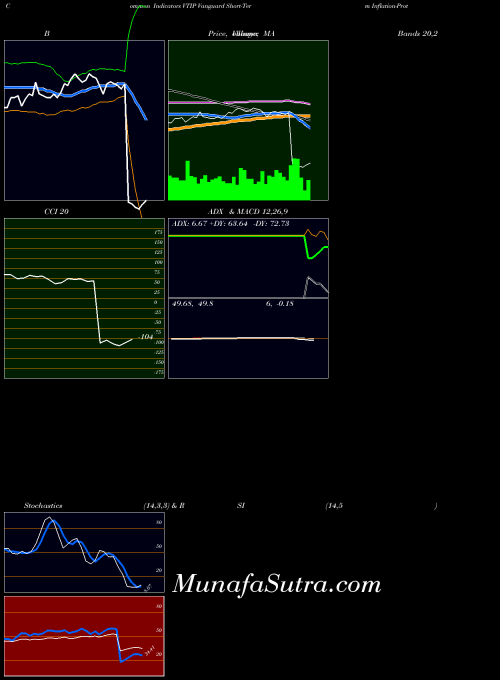This screenshot has width=500, height=680.
Task: Click the -104 CCI value label
Action: (146, 337)
